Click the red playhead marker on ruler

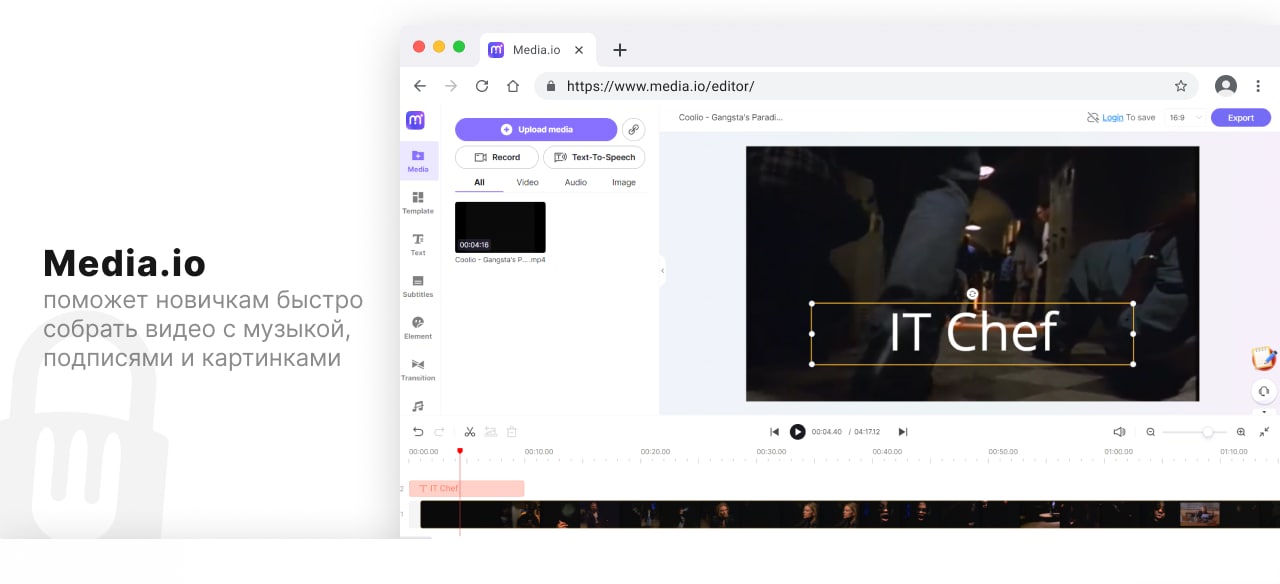point(460,451)
